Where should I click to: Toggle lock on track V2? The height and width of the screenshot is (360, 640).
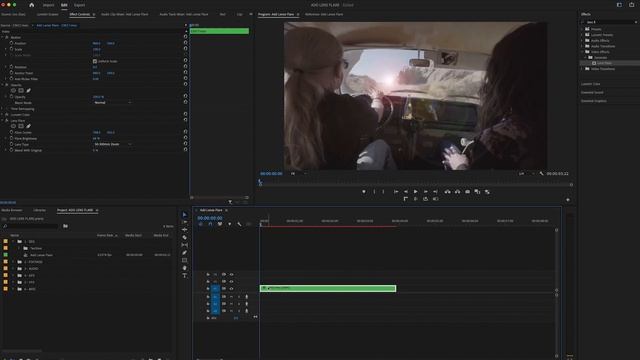(208, 282)
